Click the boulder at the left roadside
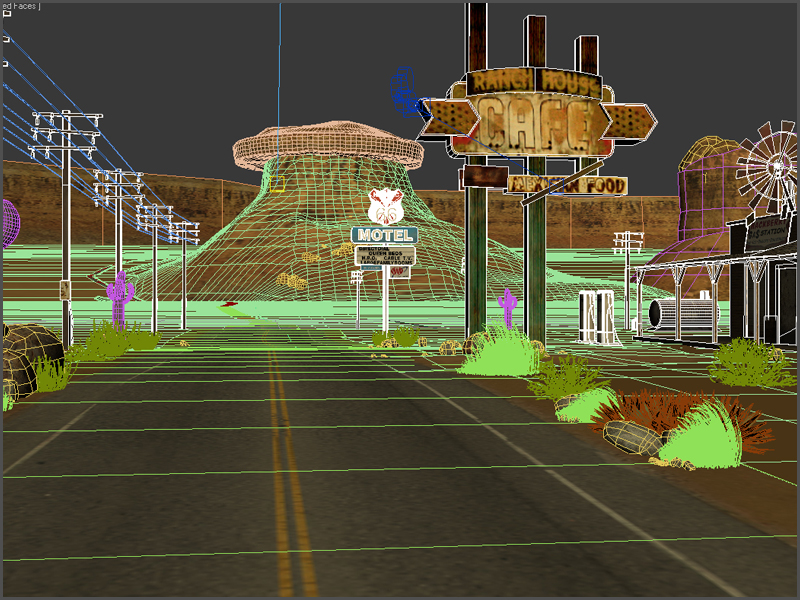The width and height of the screenshot is (800, 600). click(30, 355)
